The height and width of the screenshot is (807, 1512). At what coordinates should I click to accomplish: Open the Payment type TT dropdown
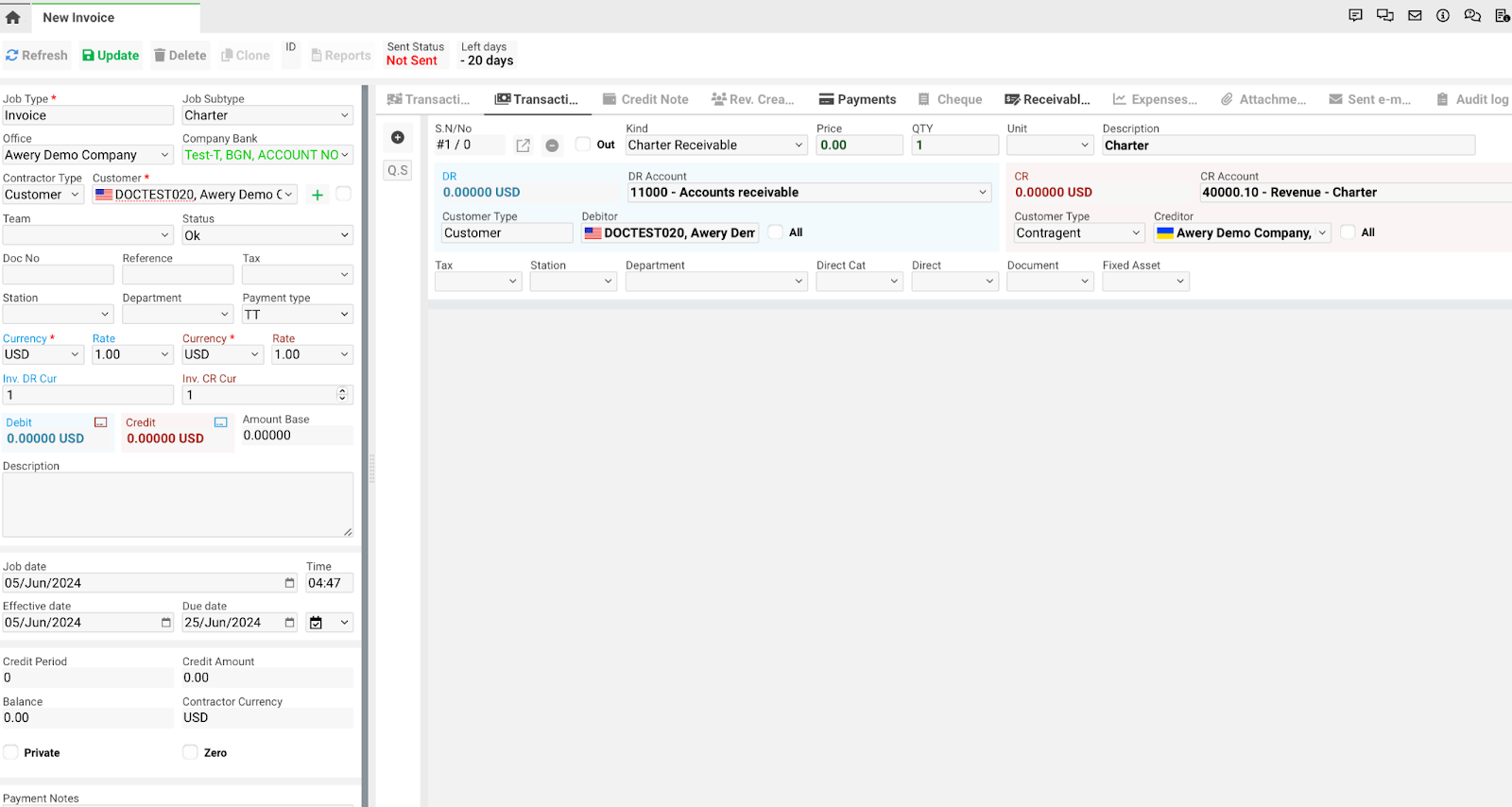click(x=297, y=315)
